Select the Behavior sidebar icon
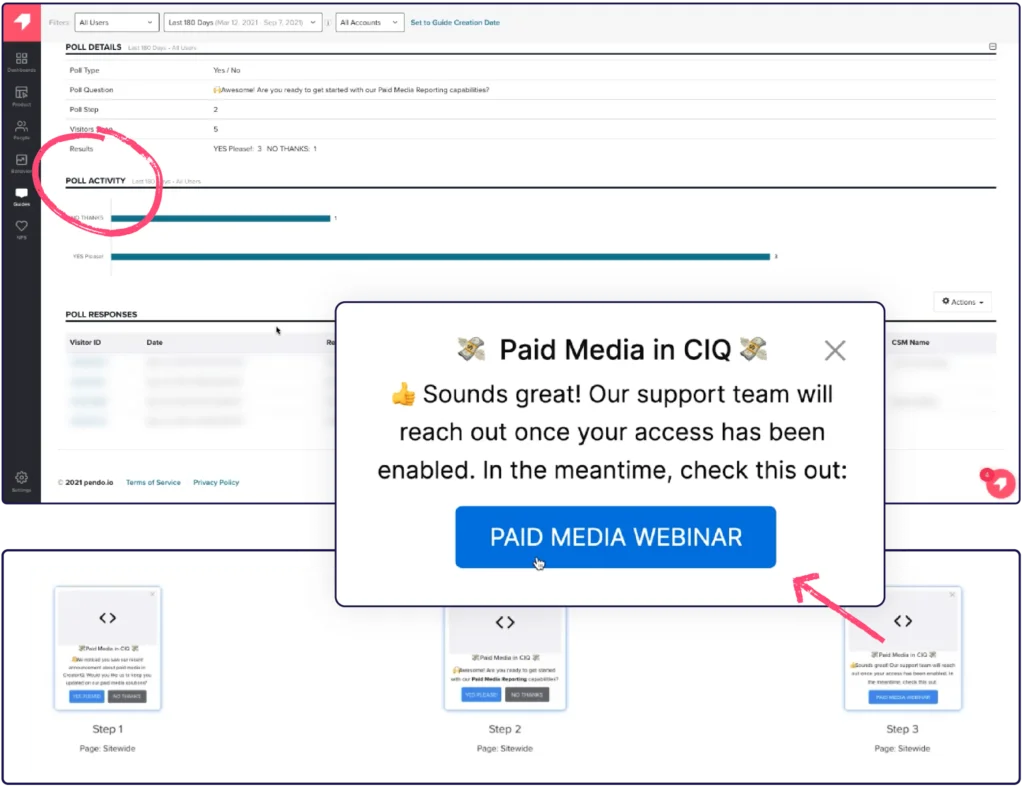The width and height of the screenshot is (1024, 787). [x=21, y=162]
